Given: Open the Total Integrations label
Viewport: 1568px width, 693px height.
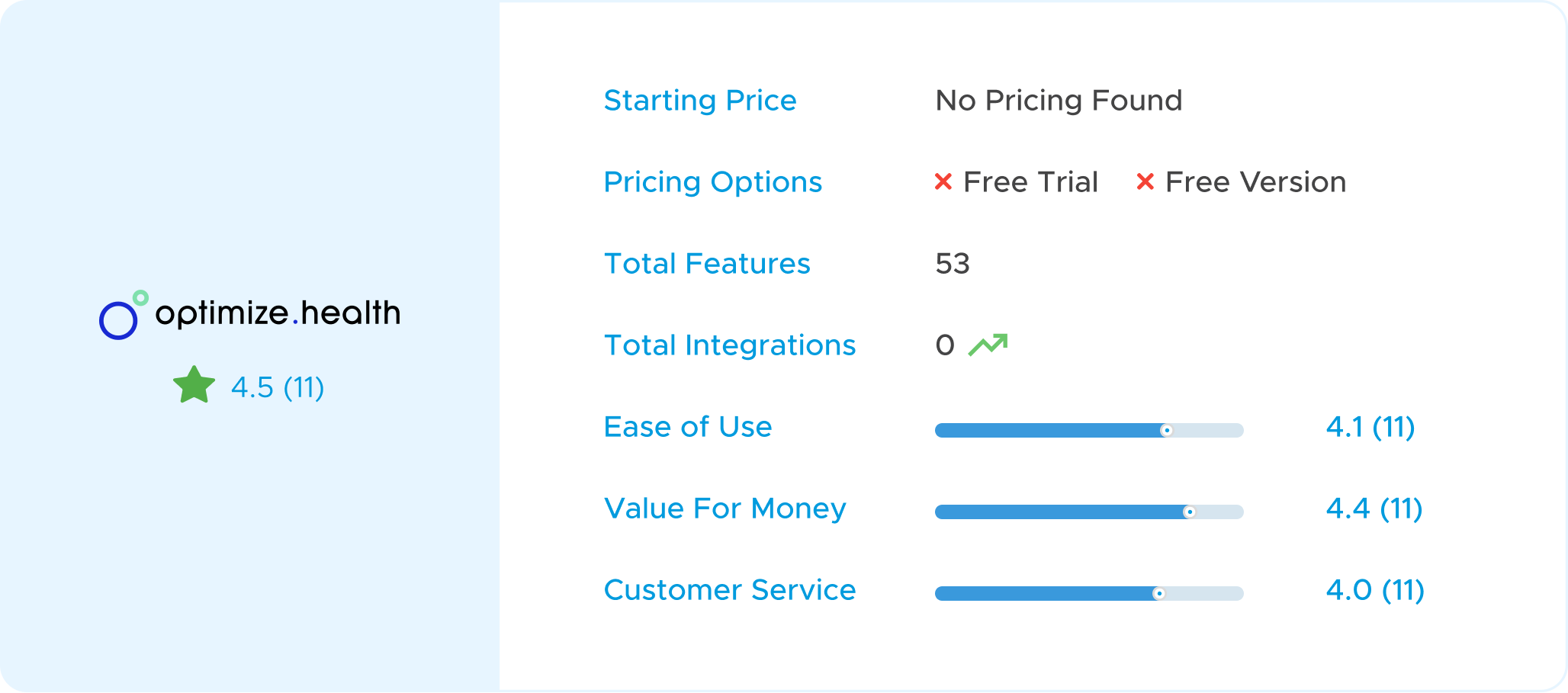Looking at the screenshot, I should tap(730, 345).
